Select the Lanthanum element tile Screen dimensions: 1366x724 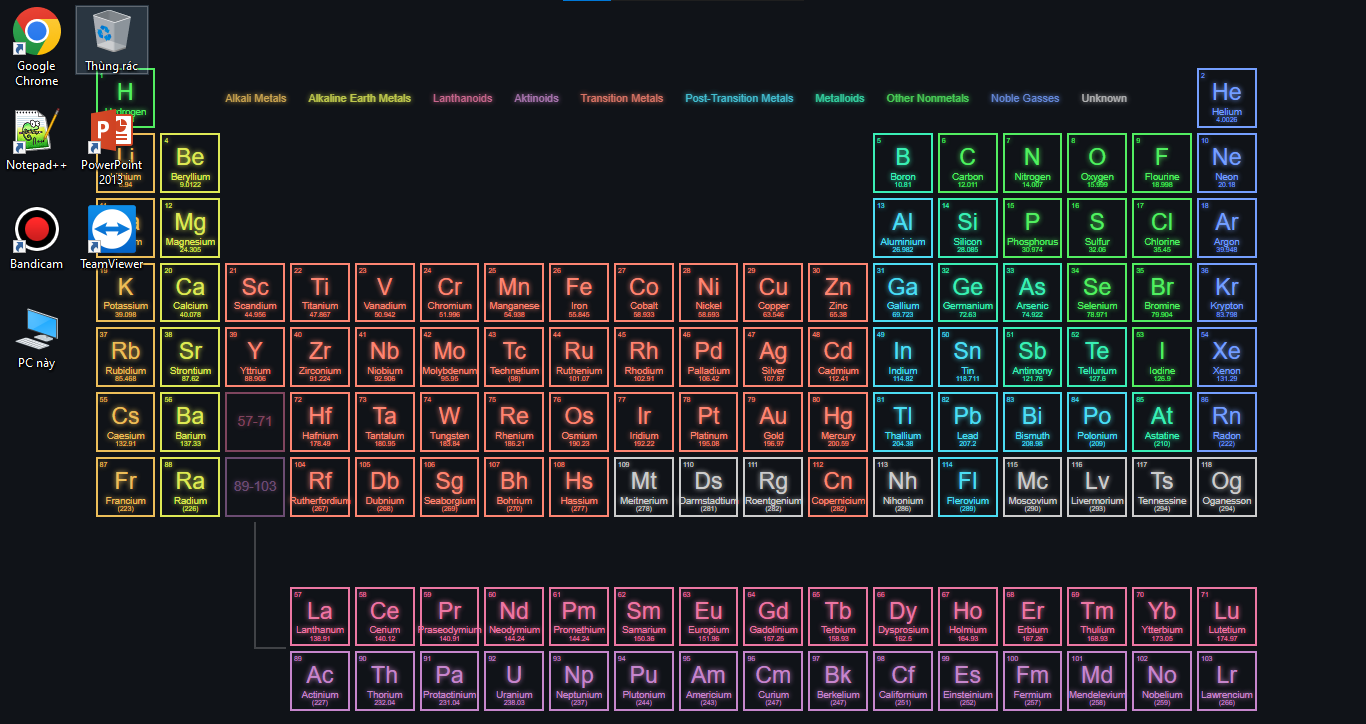pos(320,617)
